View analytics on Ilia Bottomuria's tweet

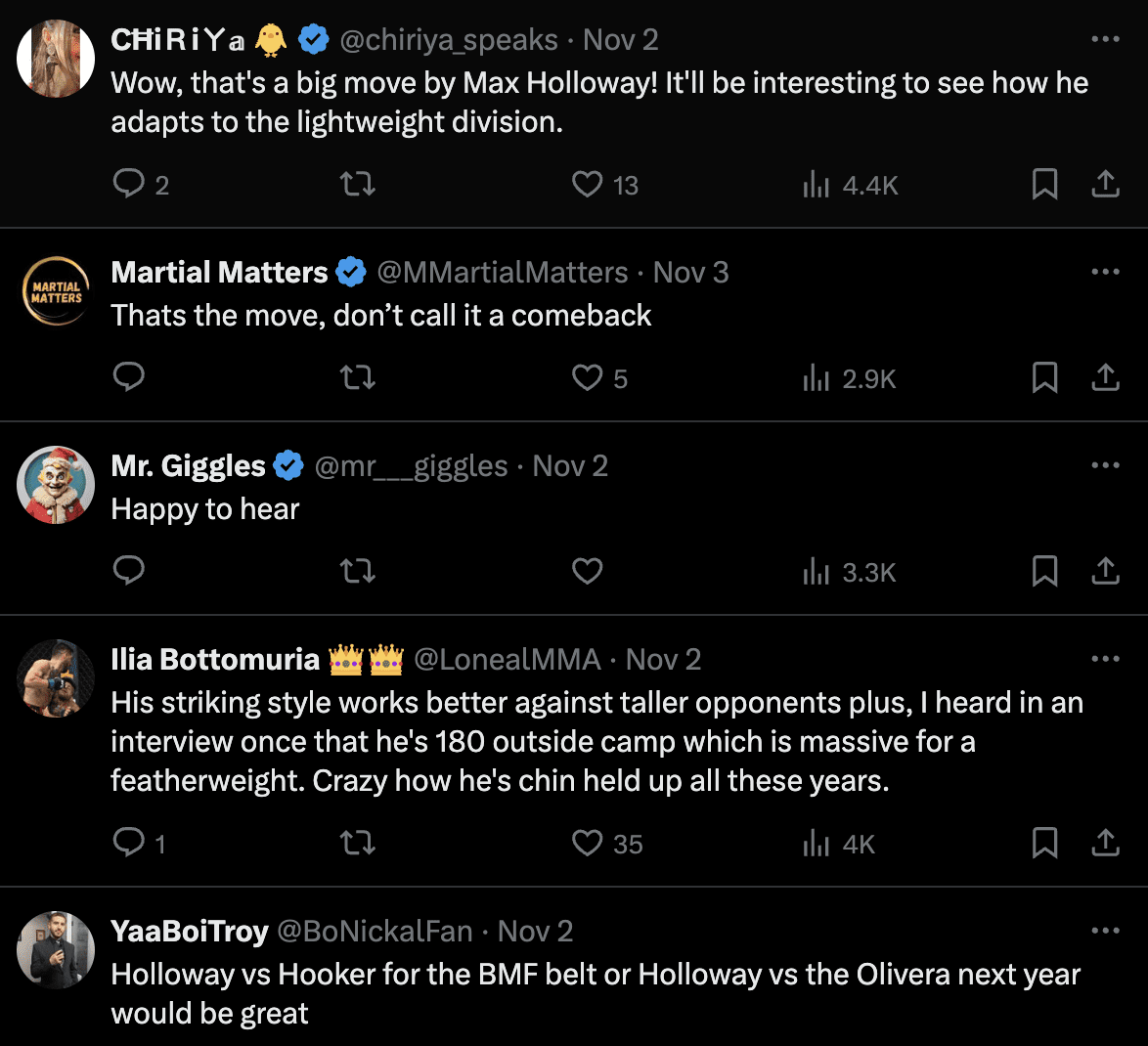coord(817,843)
